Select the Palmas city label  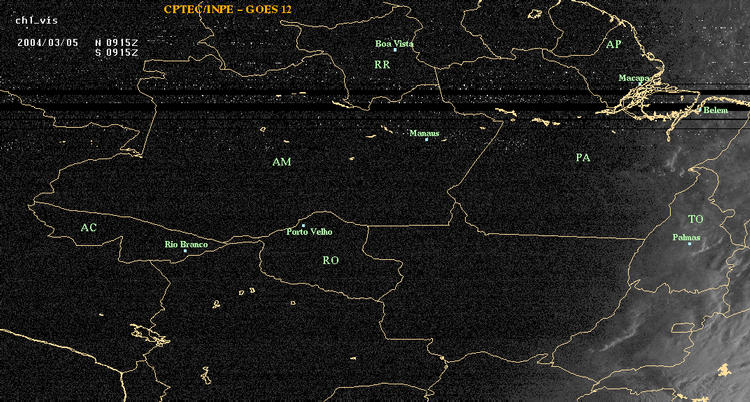686,237
